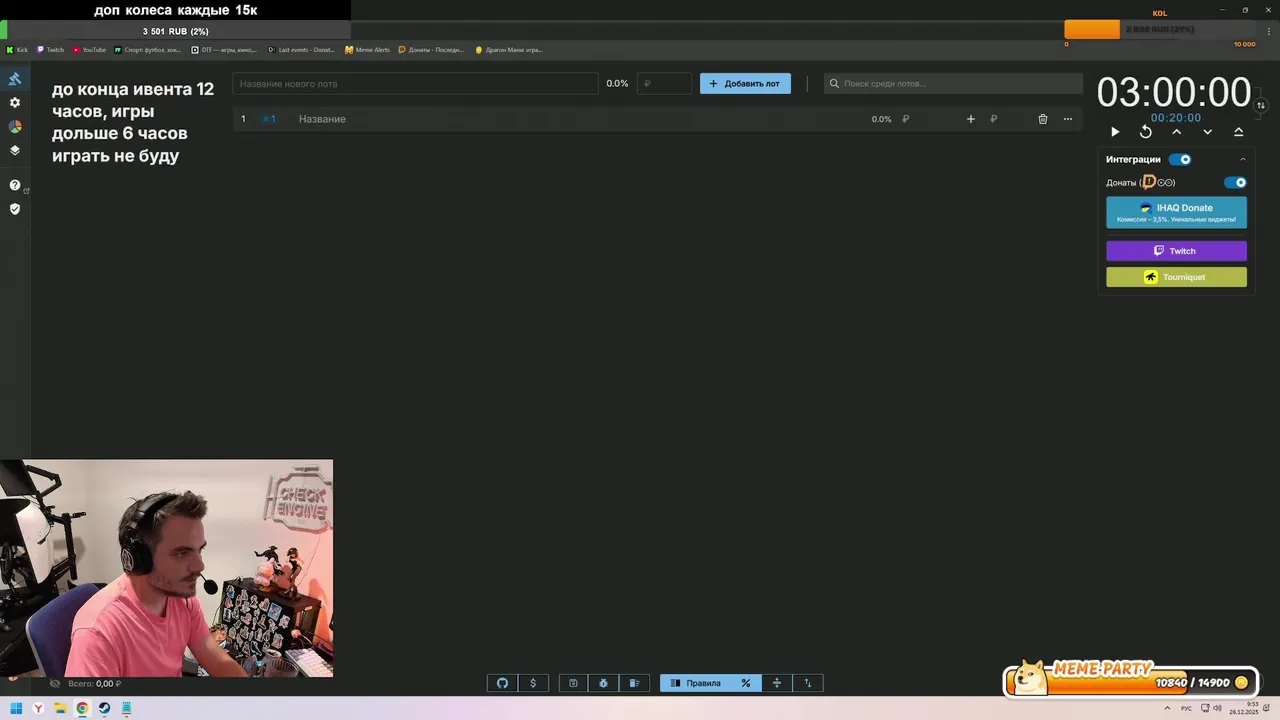Click the bug icon in bottom toolbar
1280x720 pixels.
pos(604,683)
